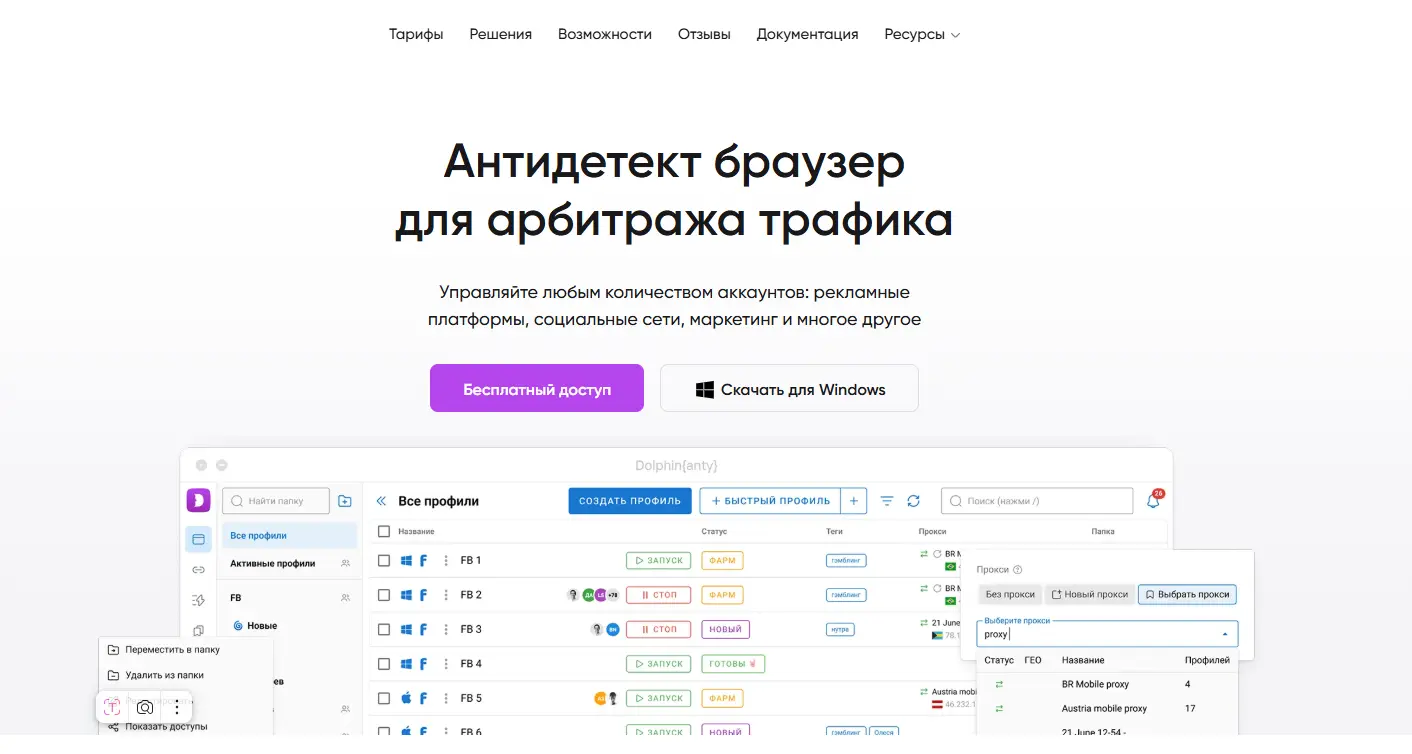Click the plus expander beside Быстрый профиль

853,501
